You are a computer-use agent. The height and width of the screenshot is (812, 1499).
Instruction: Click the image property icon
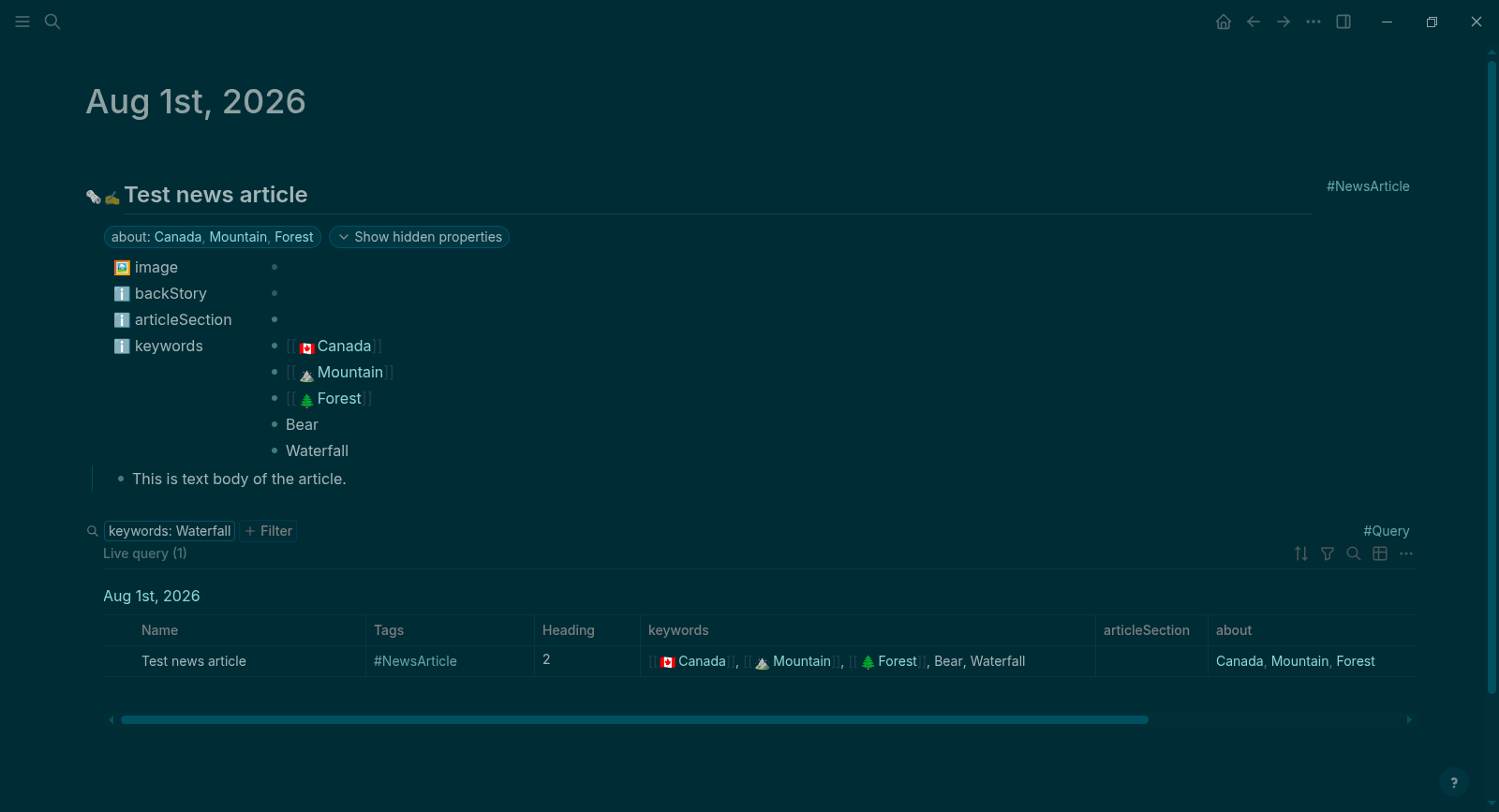tap(122, 268)
